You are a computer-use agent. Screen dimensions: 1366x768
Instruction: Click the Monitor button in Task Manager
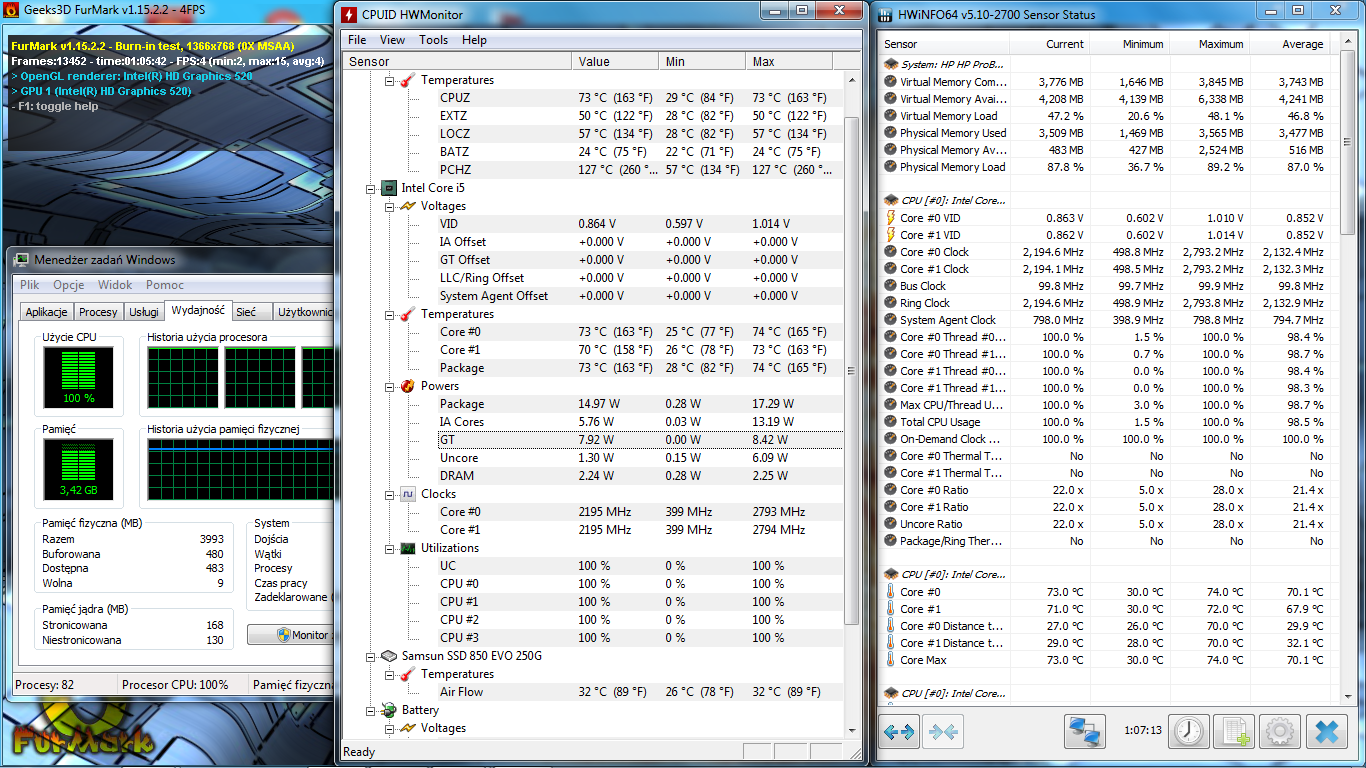[291, 635]
